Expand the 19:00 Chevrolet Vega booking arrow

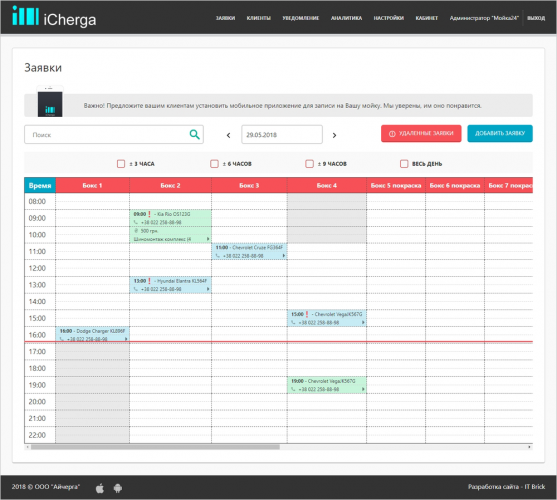click(x=363, y=389)
